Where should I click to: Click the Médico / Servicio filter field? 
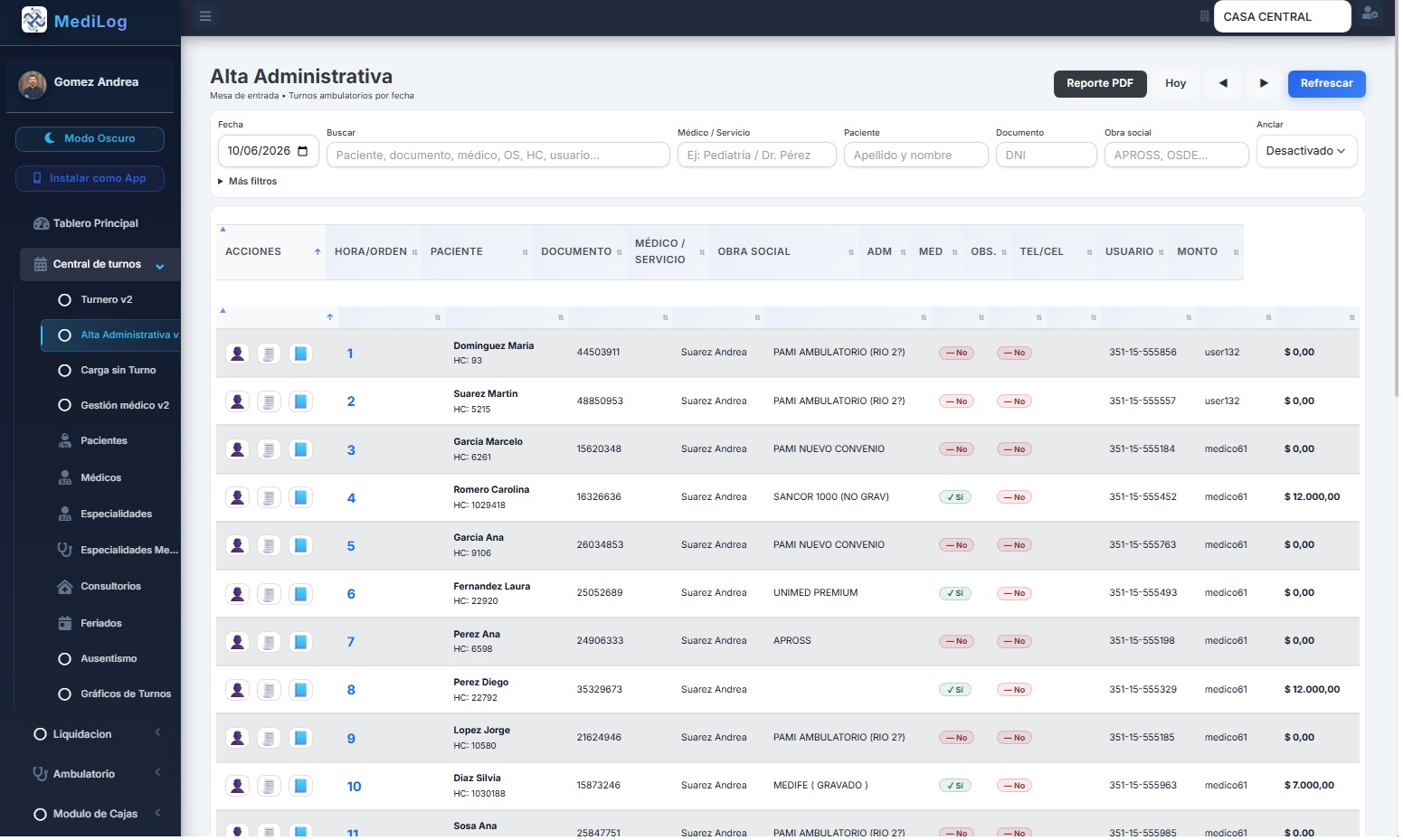click(756, 156)
